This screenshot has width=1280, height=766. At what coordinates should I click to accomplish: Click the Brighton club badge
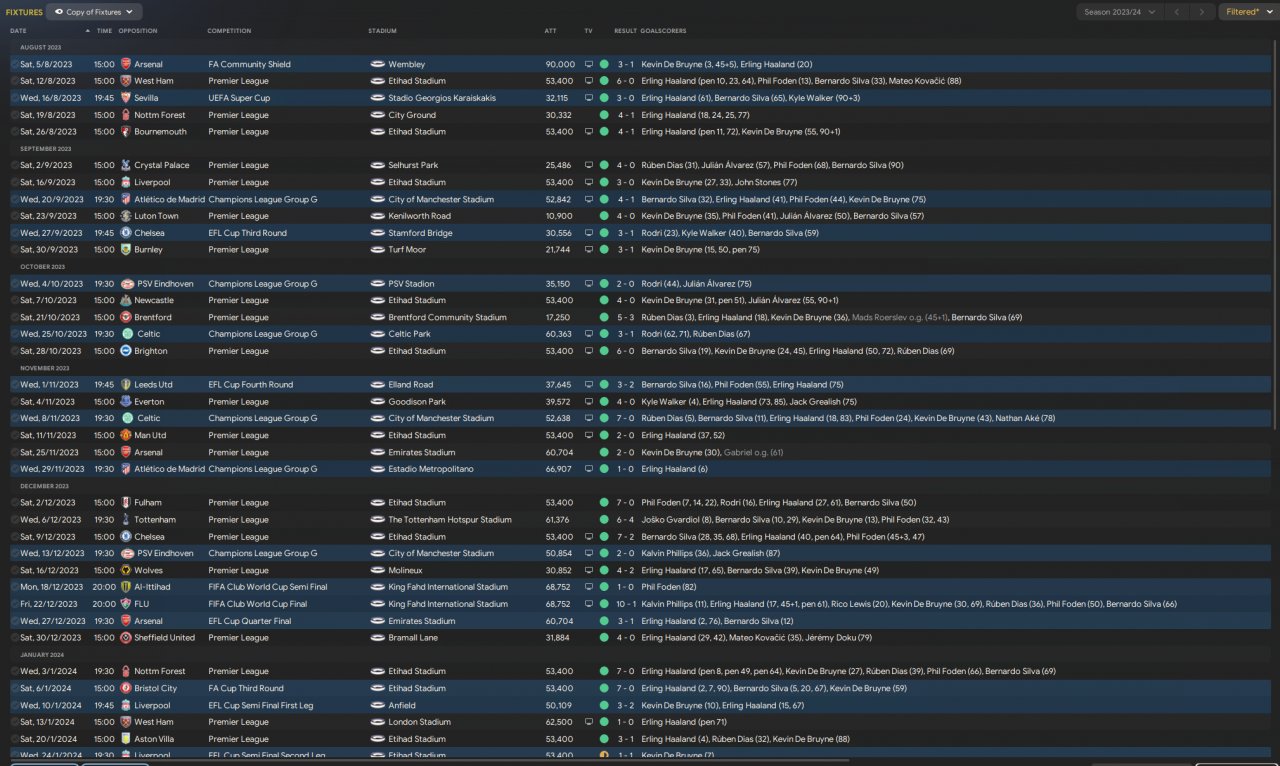126,351
